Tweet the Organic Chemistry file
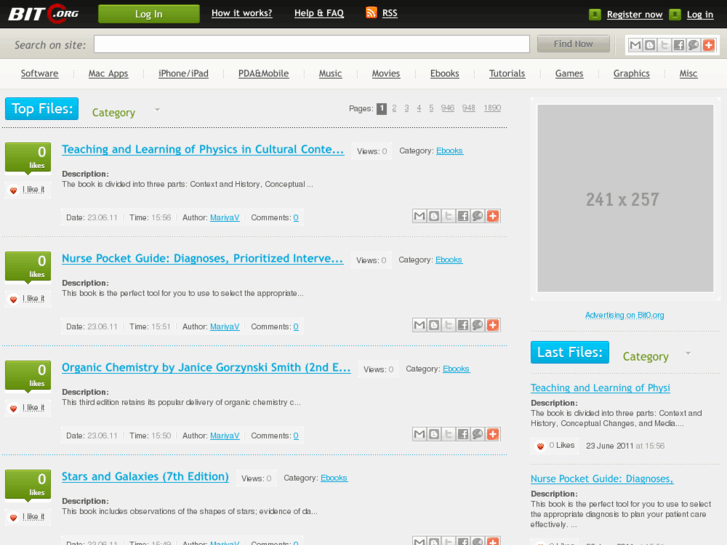 448,434
